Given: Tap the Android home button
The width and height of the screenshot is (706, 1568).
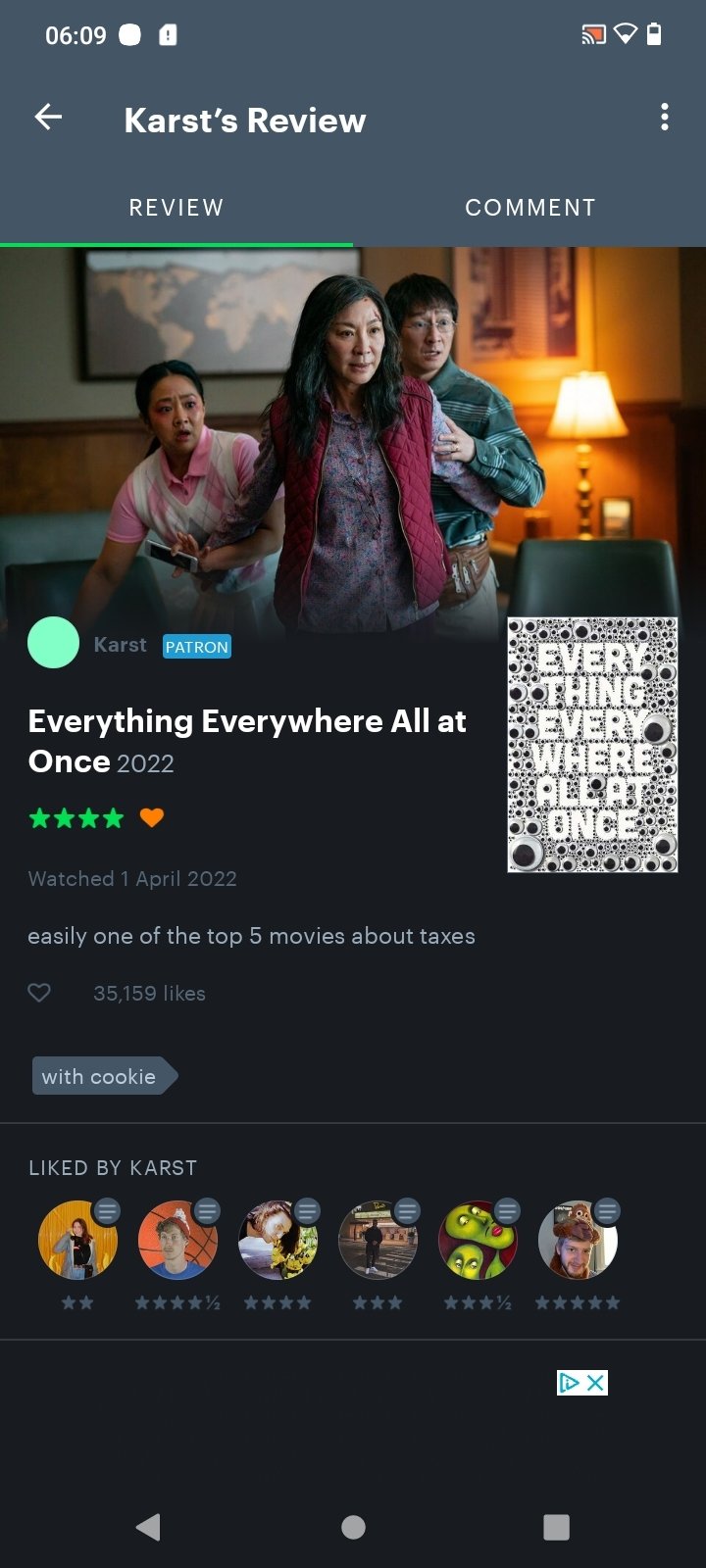Looking at the screenshot, I should point(353,1527).
